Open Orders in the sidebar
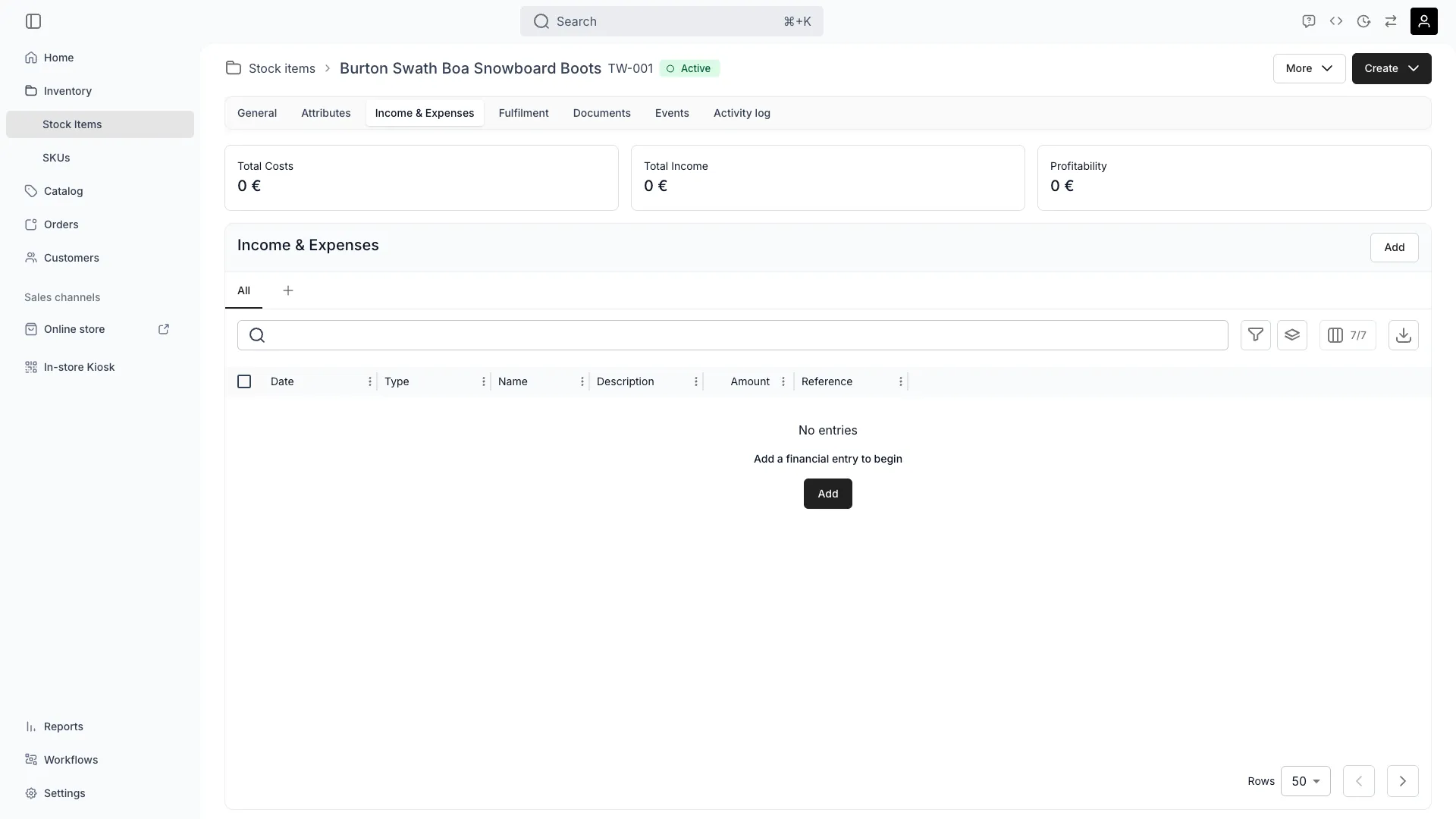Viewport: 1456px width, 819px height. tap(100, 224)
